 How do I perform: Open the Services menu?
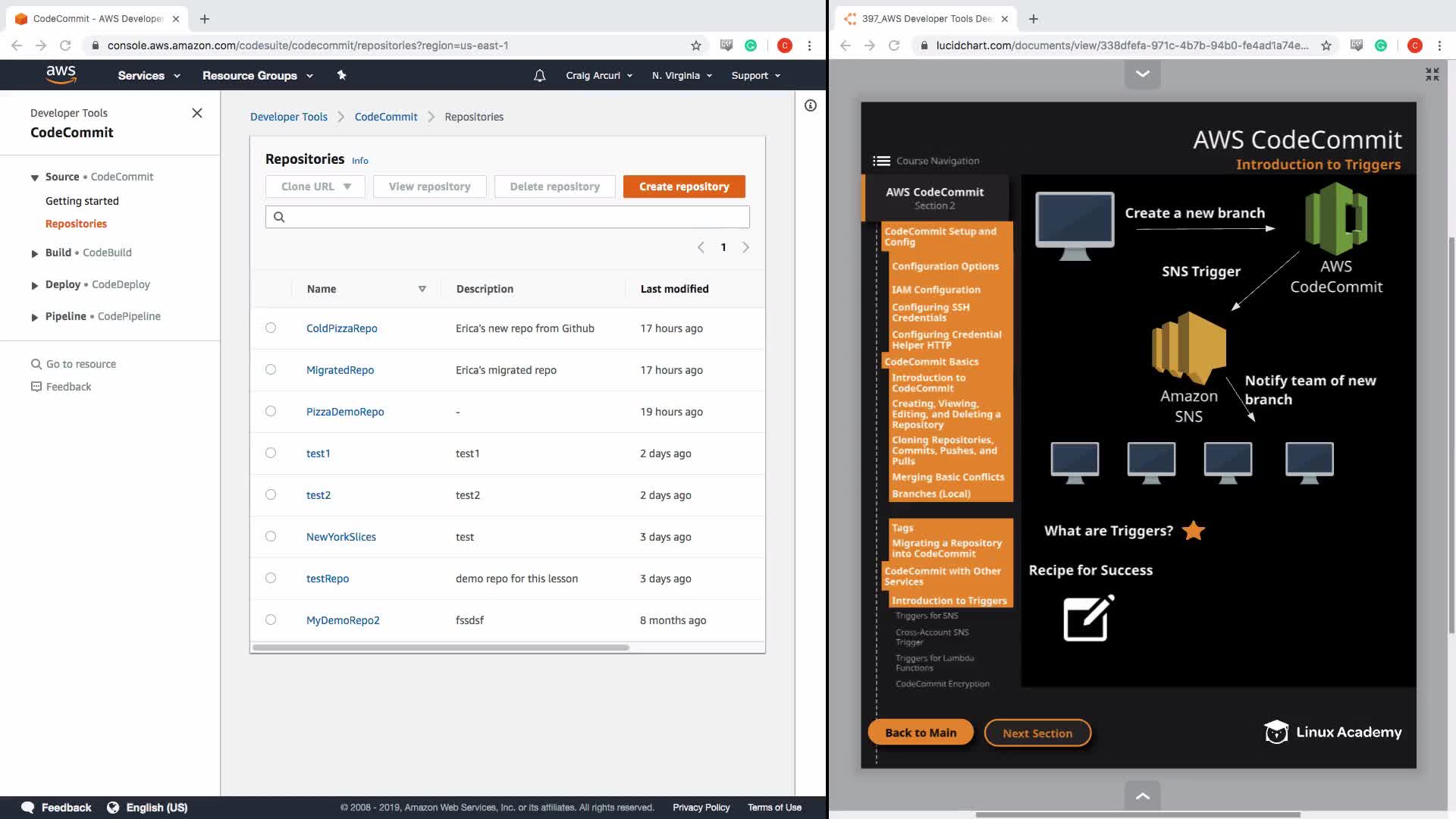click(149, 76)
